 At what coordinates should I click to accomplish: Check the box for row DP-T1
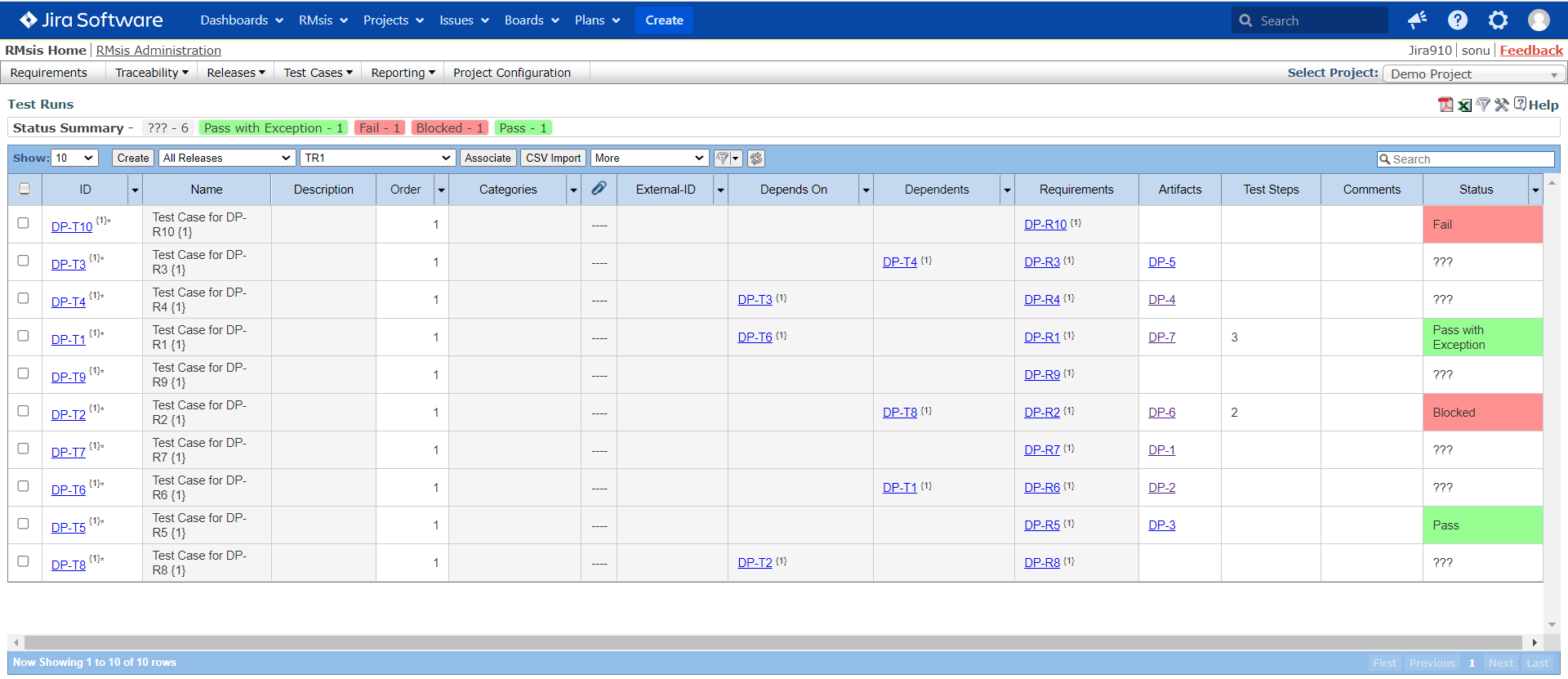[23, 336]
